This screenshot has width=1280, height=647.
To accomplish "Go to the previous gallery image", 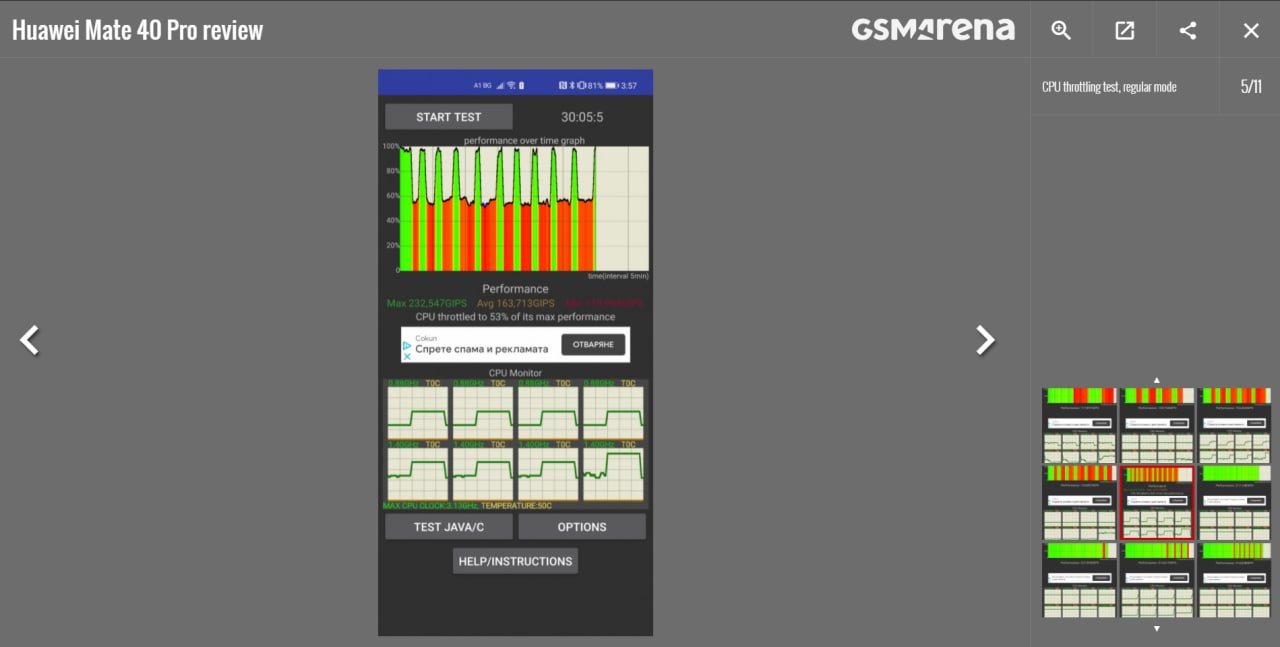I will click(30, 340).
